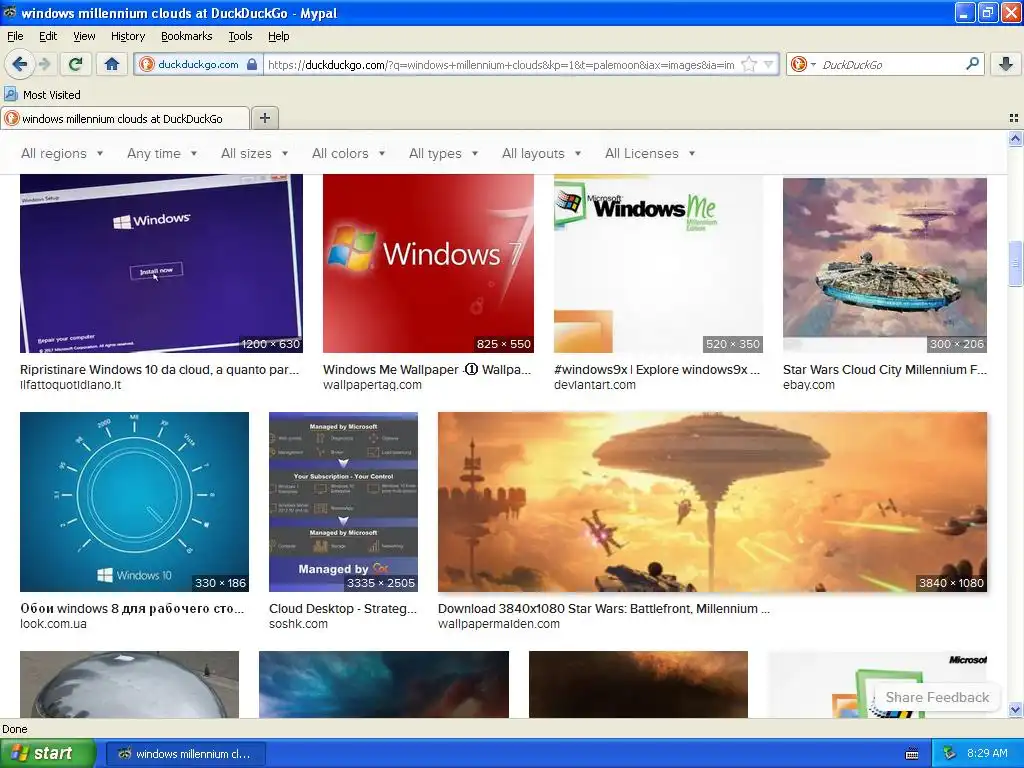Expand the Any time filter
1024x768 pixels.
coord(162,153)
